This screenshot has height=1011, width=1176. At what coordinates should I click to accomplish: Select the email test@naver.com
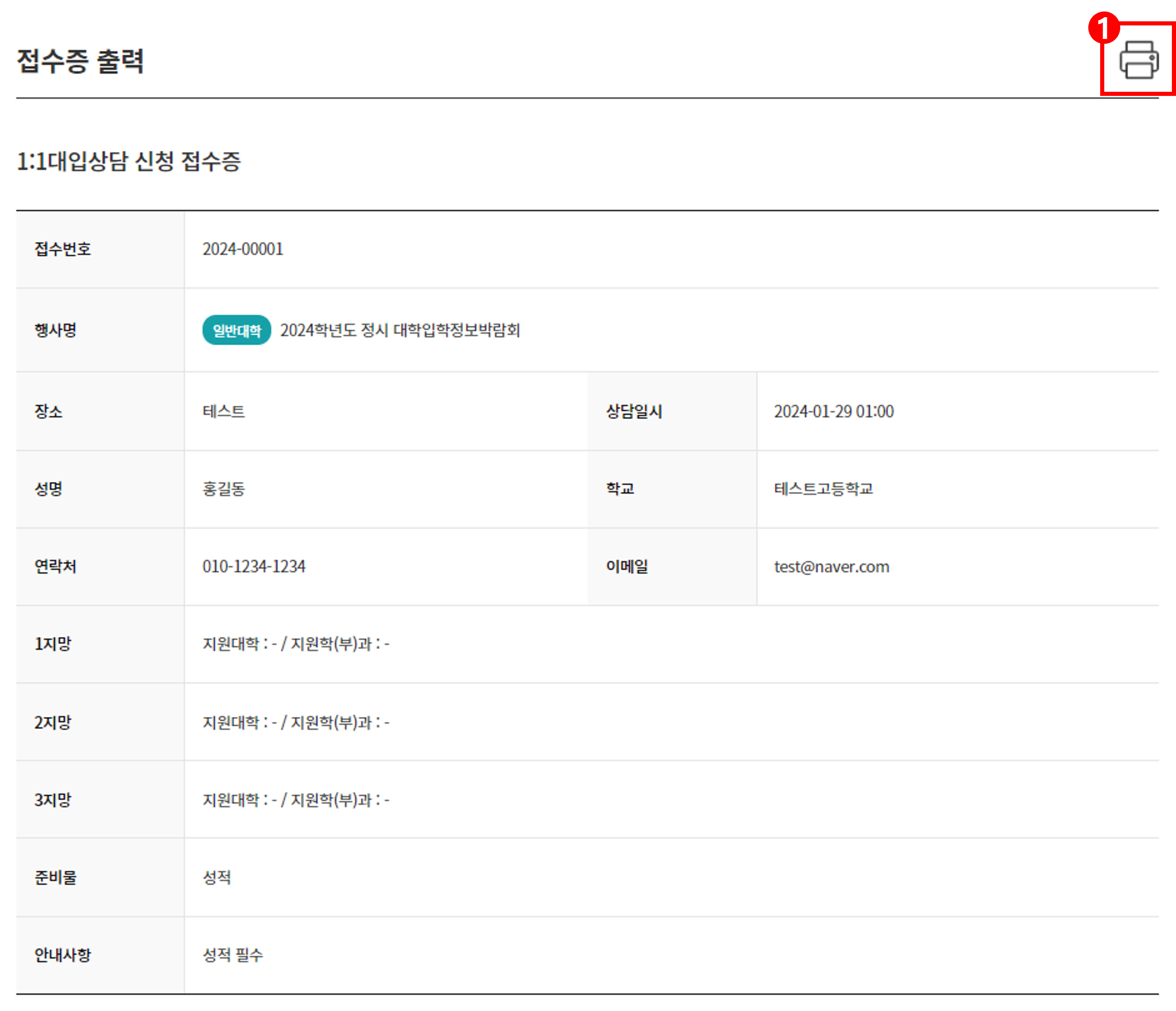pos(832,567)
